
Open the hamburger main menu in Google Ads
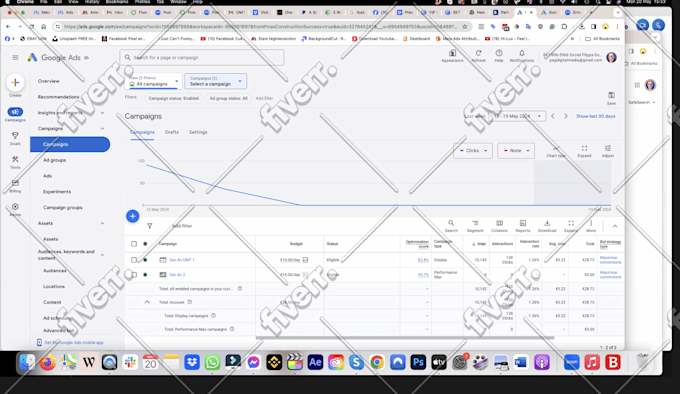15,57
